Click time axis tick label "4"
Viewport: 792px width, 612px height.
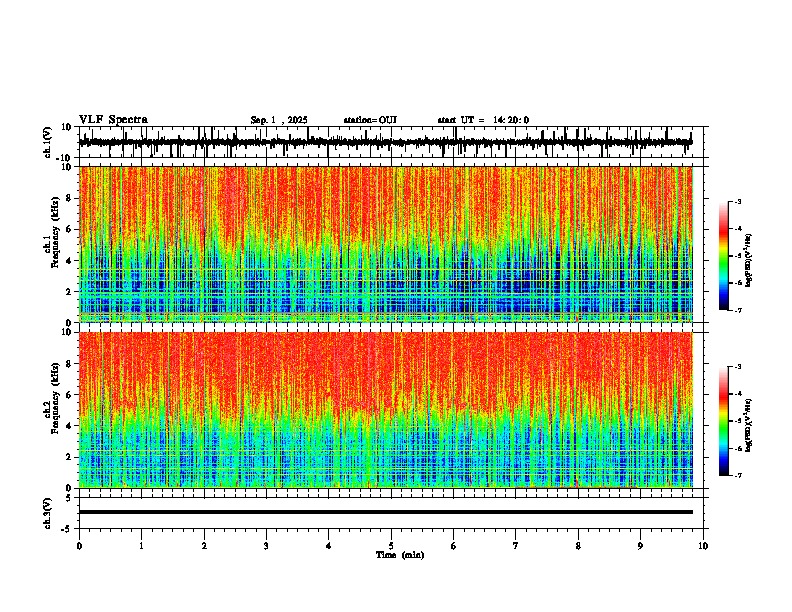pyautogui.click(x=329, y=546)
